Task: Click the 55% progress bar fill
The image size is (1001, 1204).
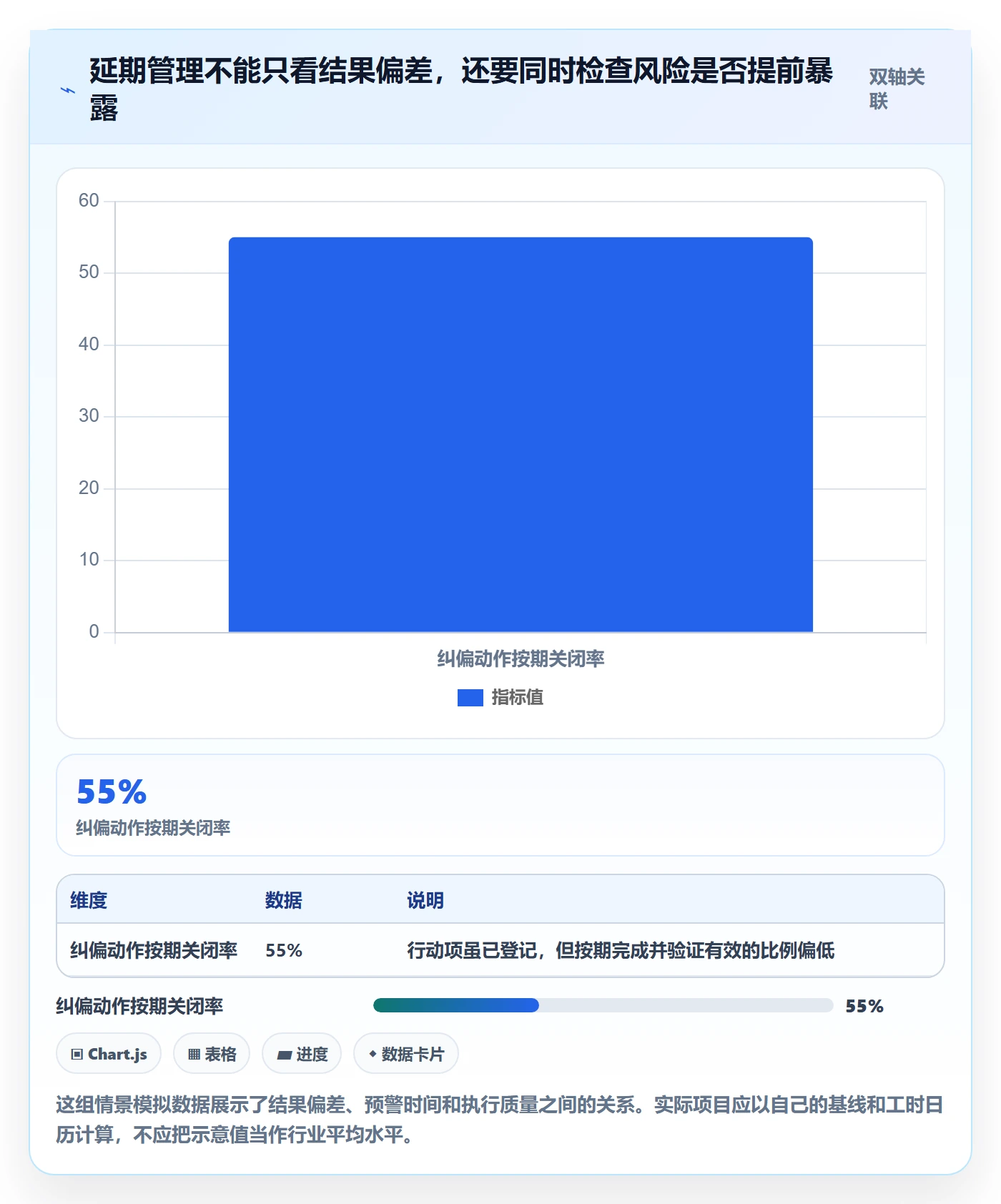Action: (x=456, y=1005)
